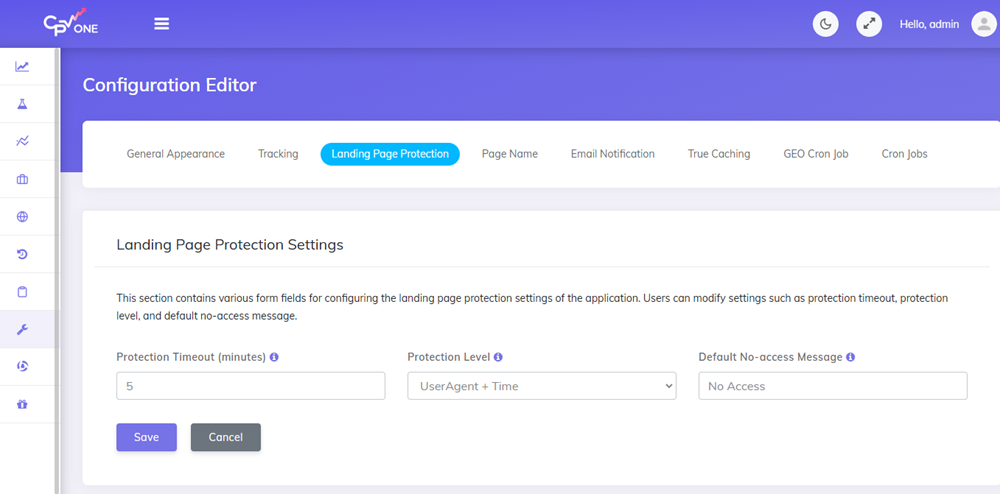Open the True Caching tab
The height and width of the screenshot is (494, 1000).
point(719,154)
